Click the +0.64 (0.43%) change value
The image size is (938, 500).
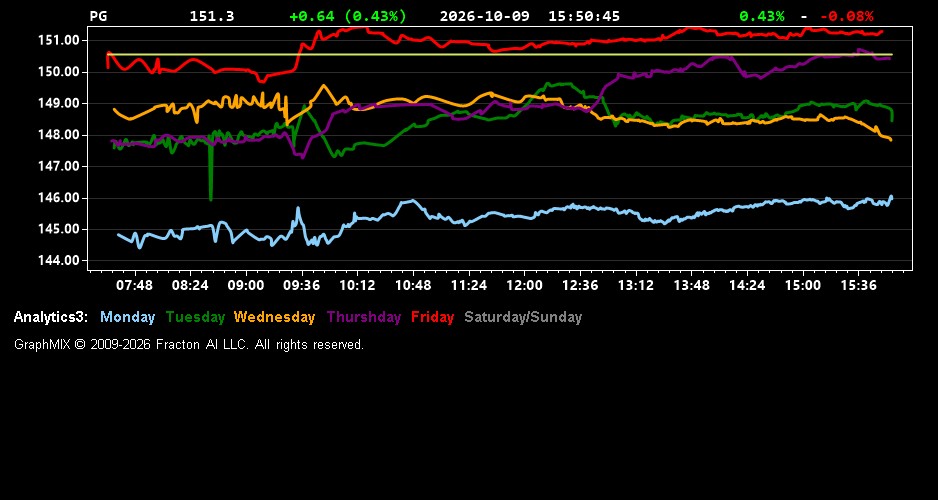click(348, 17)
